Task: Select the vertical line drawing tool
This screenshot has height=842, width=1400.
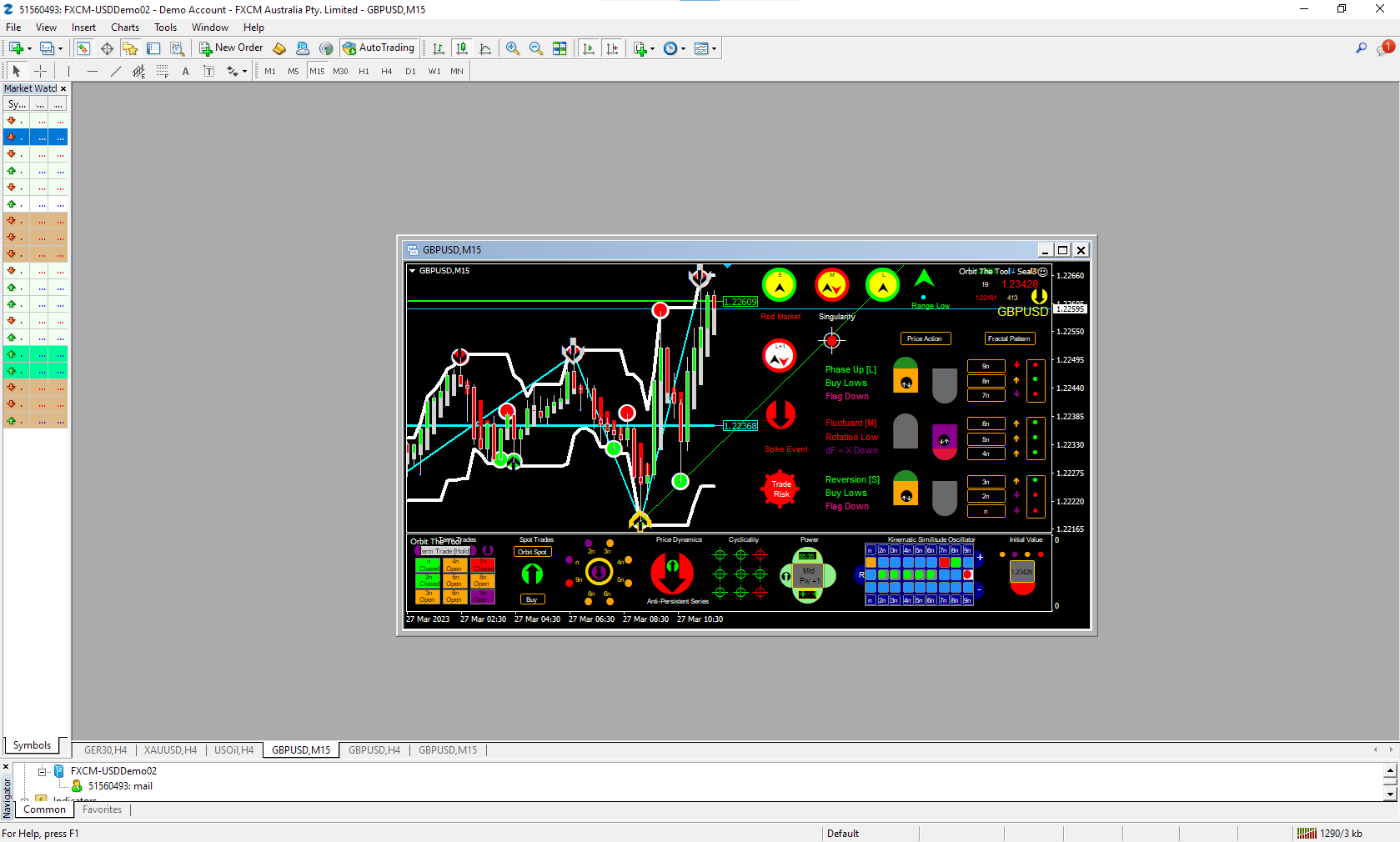Action: coord(69,72)
